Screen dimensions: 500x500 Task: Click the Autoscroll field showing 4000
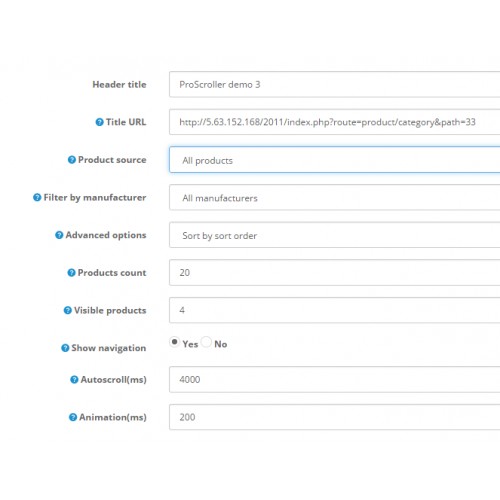pyautogui.click(x=334, y=380)
